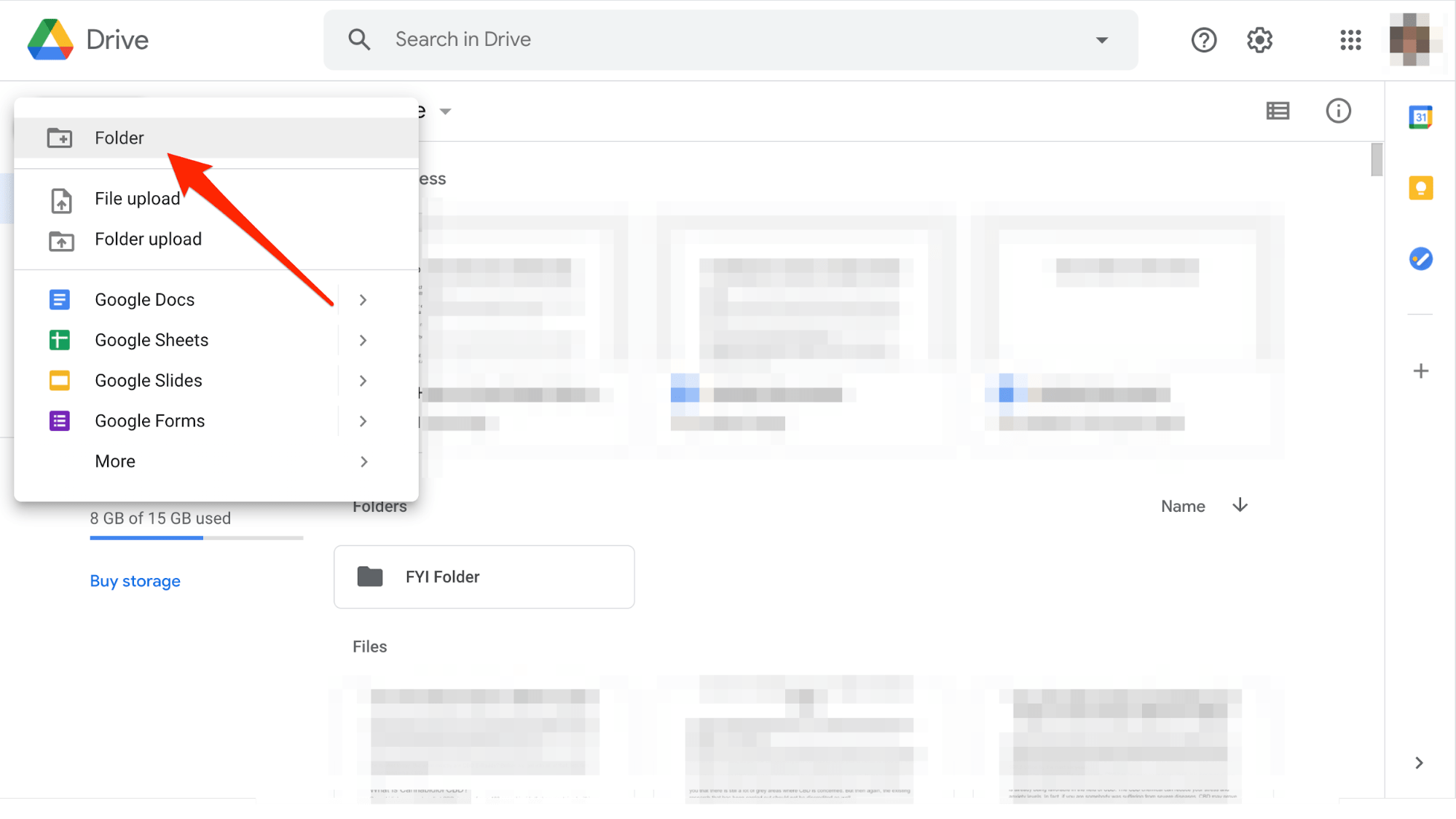This screenshot has width=1456, height=819.
Task: Open search options dropdown arrow
Action: [1102, 40]
